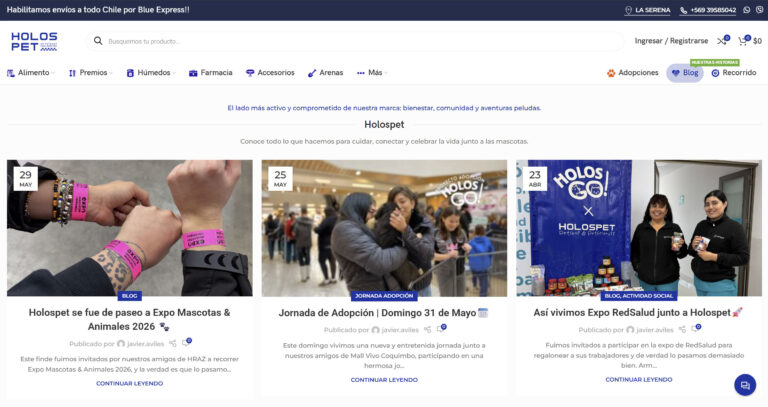Open the Holospet Expo Mascotas & Animales 2026 title
Image resolution: width=768 pixels, height=407 pixels.
point(129,319)
